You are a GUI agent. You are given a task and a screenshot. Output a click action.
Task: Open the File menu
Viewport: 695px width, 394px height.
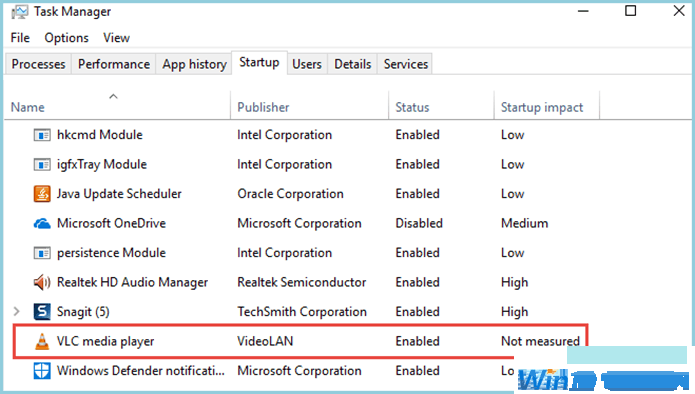coord(20,38)
